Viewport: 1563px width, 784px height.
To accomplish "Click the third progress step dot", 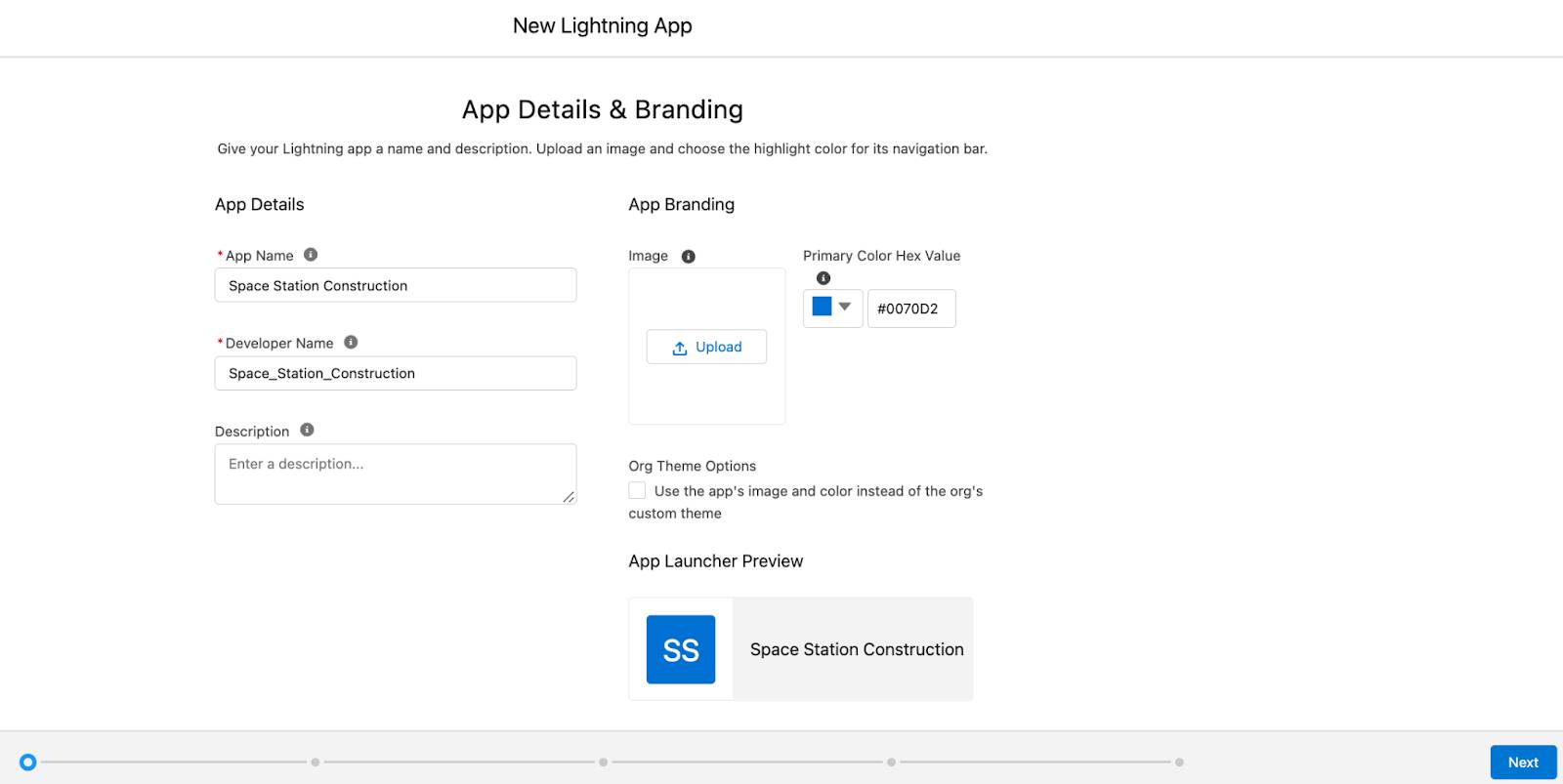I will [604, 762].
